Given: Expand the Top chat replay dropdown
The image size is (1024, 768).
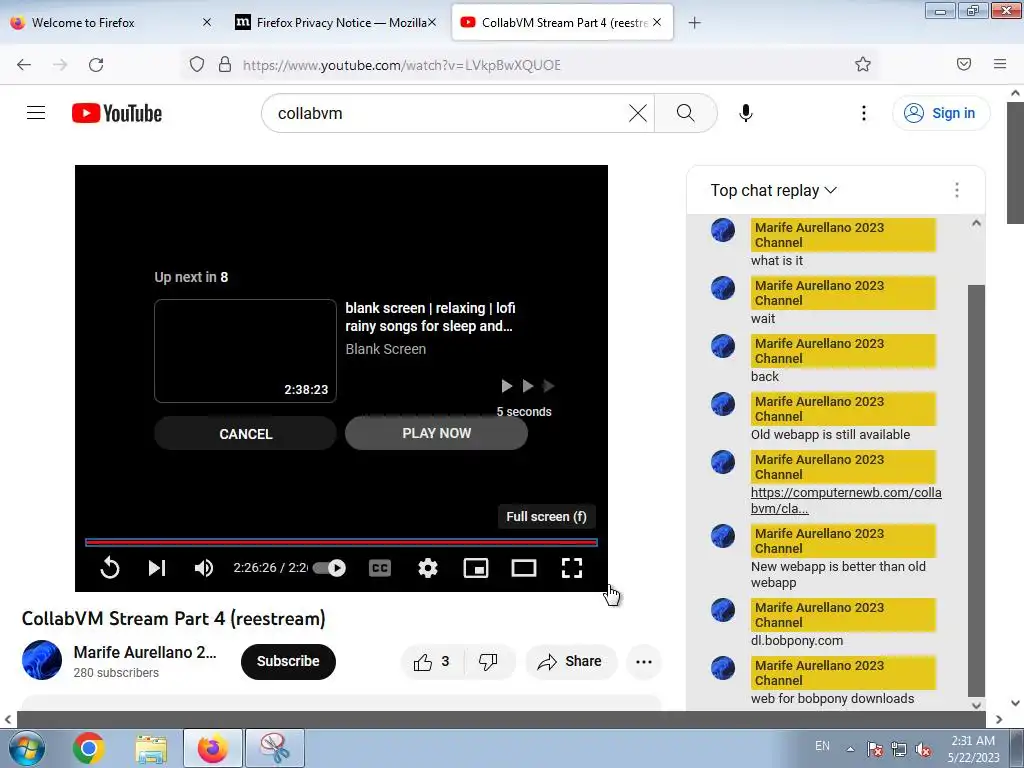Looking at the screenshot, I should [x=773, y=190].
